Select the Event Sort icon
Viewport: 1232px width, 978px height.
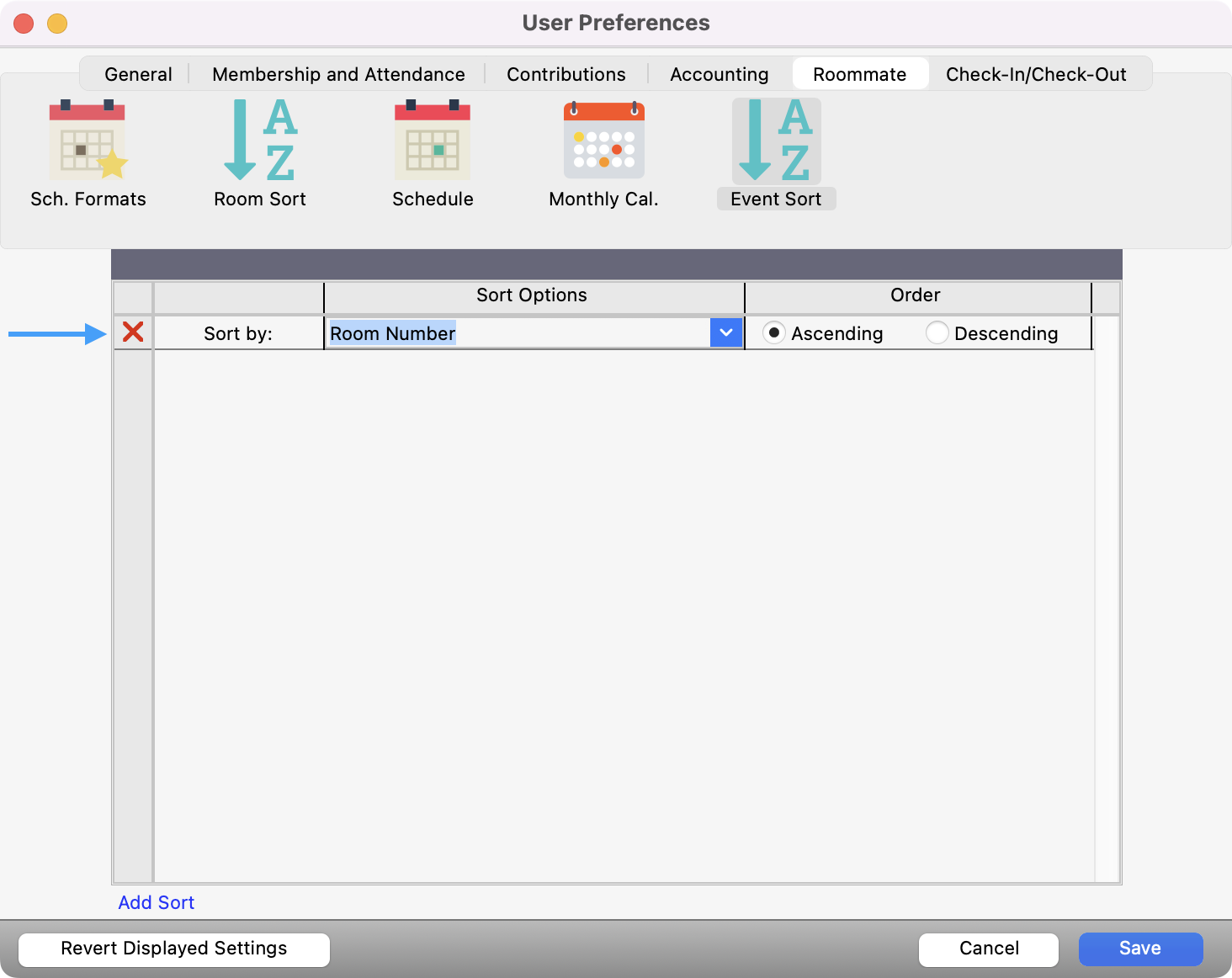coord(776,141)
